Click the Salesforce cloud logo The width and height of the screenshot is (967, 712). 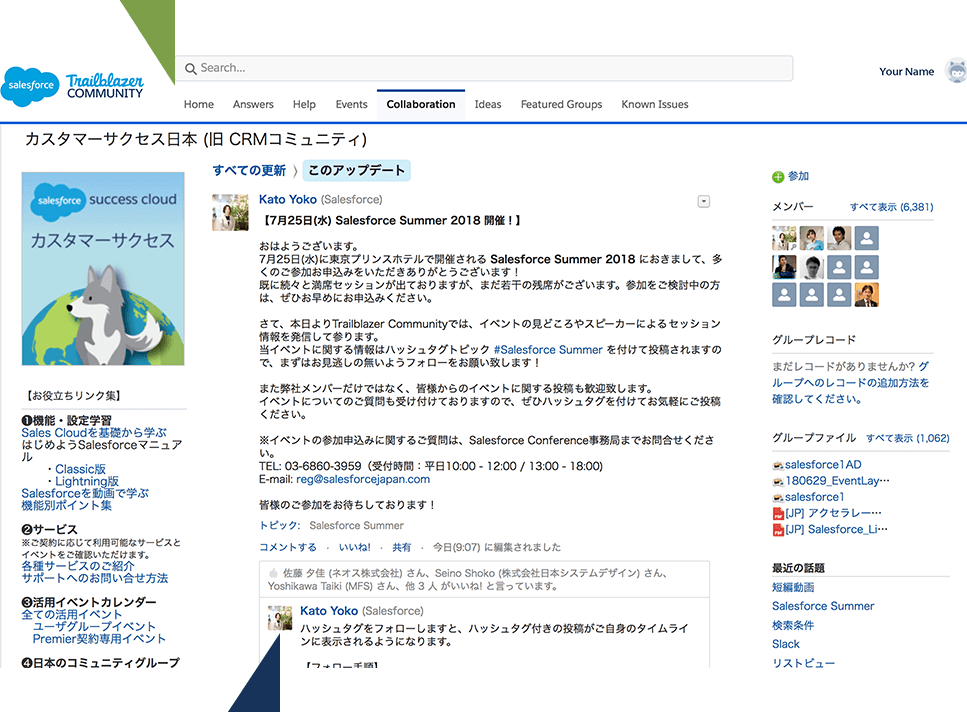pos(31,86)
